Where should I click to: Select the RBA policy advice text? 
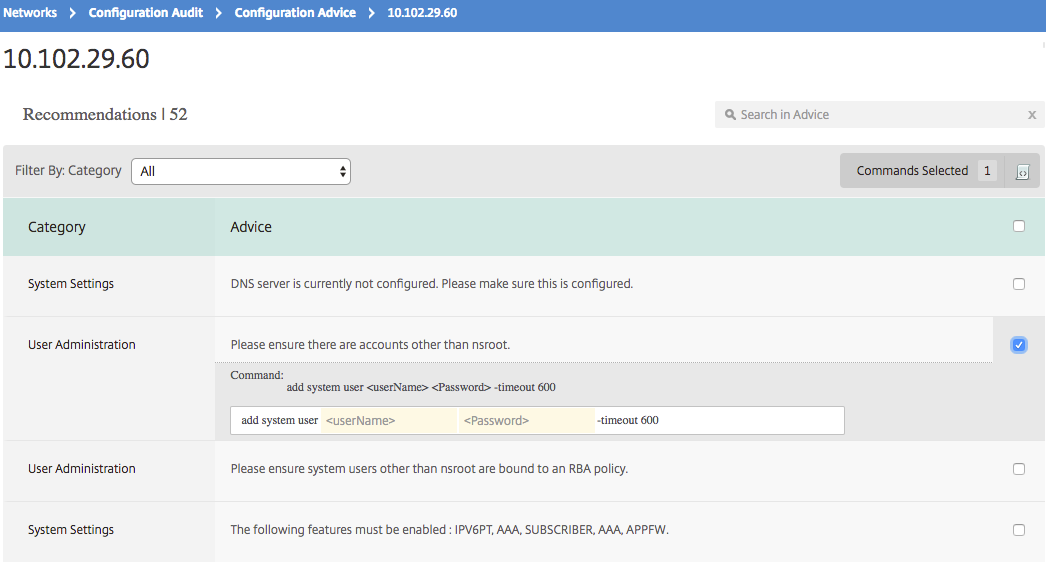point(429,469)
